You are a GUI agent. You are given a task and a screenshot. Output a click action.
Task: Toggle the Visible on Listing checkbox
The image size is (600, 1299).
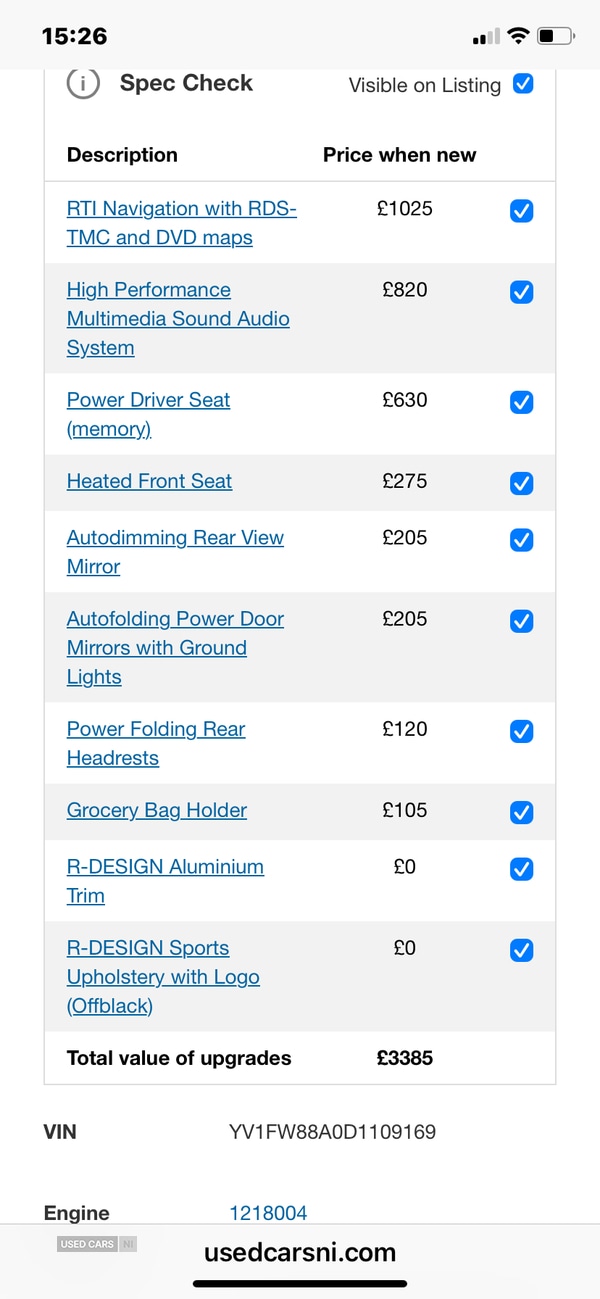pos(522,84)
